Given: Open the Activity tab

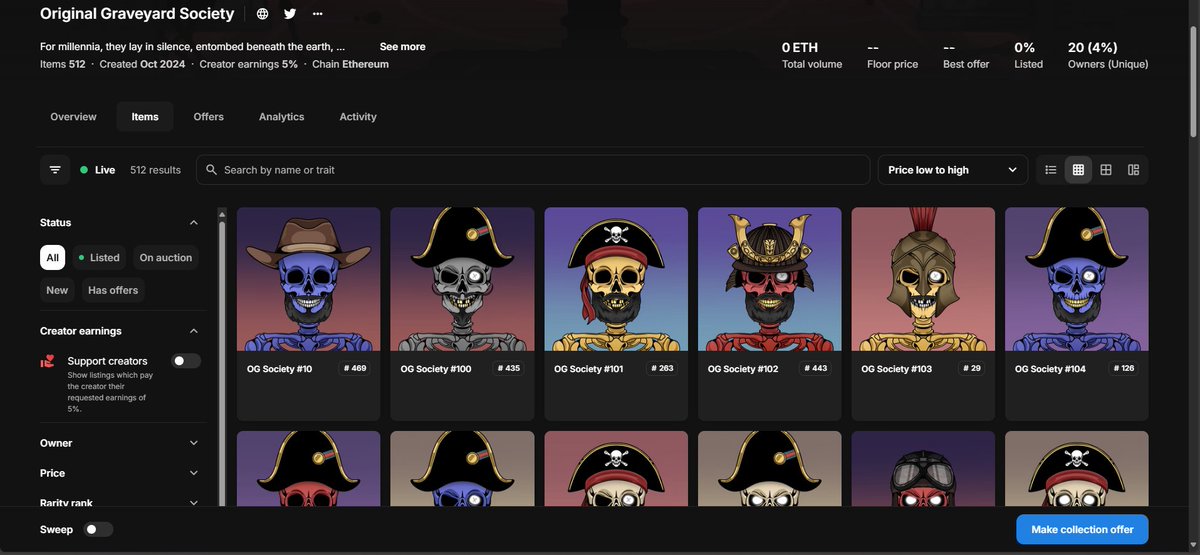Looking at the screenshot, I should point(358,117).
